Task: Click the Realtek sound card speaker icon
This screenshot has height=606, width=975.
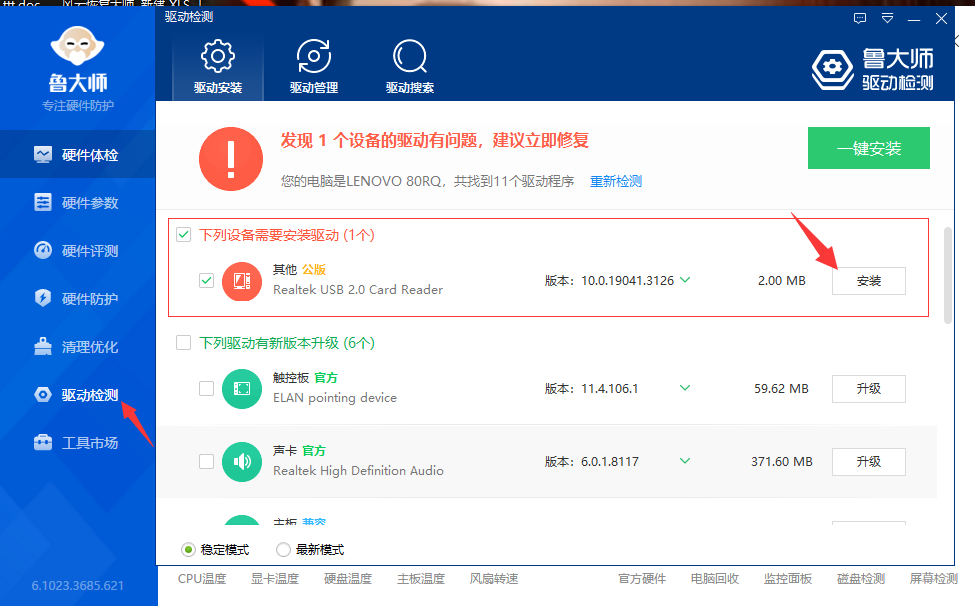Action: point(241,461)
